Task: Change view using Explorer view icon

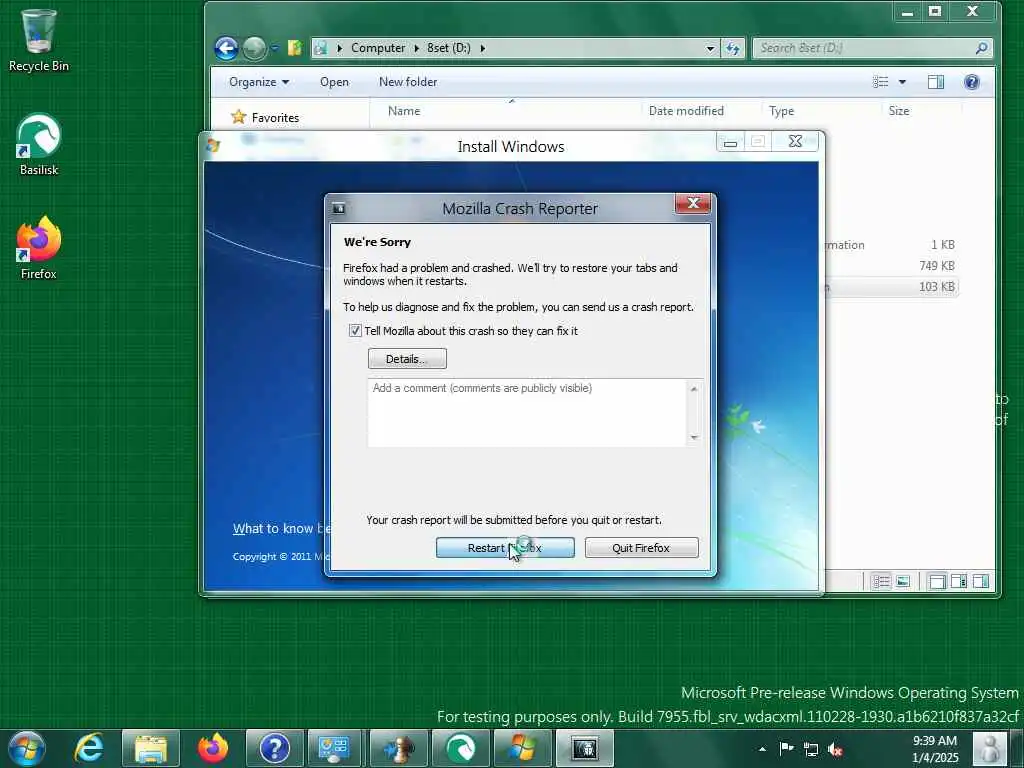Action: (880, 82)
